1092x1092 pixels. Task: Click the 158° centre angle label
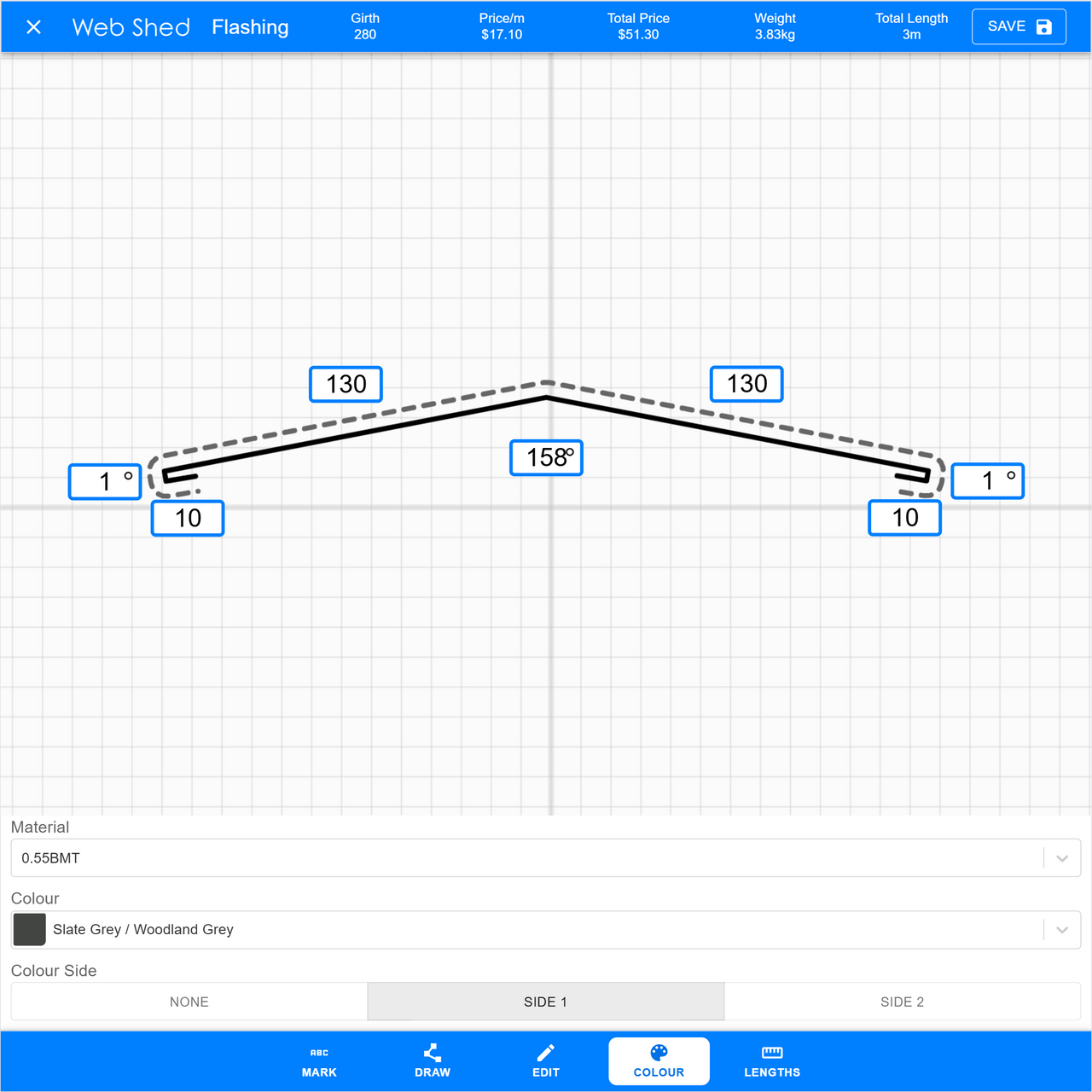(x=546, y=458)
